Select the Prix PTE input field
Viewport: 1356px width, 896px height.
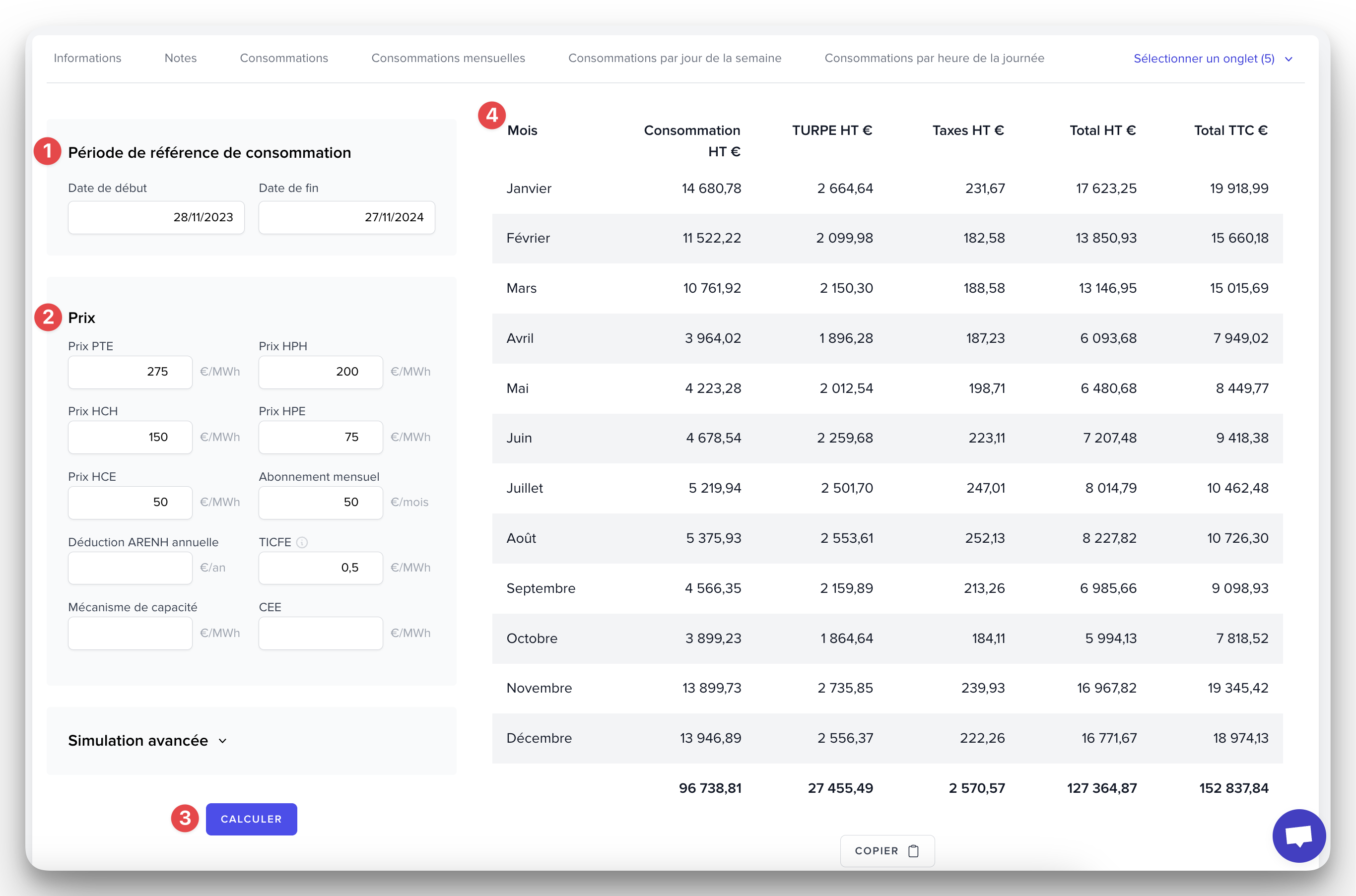coord(130,372)
